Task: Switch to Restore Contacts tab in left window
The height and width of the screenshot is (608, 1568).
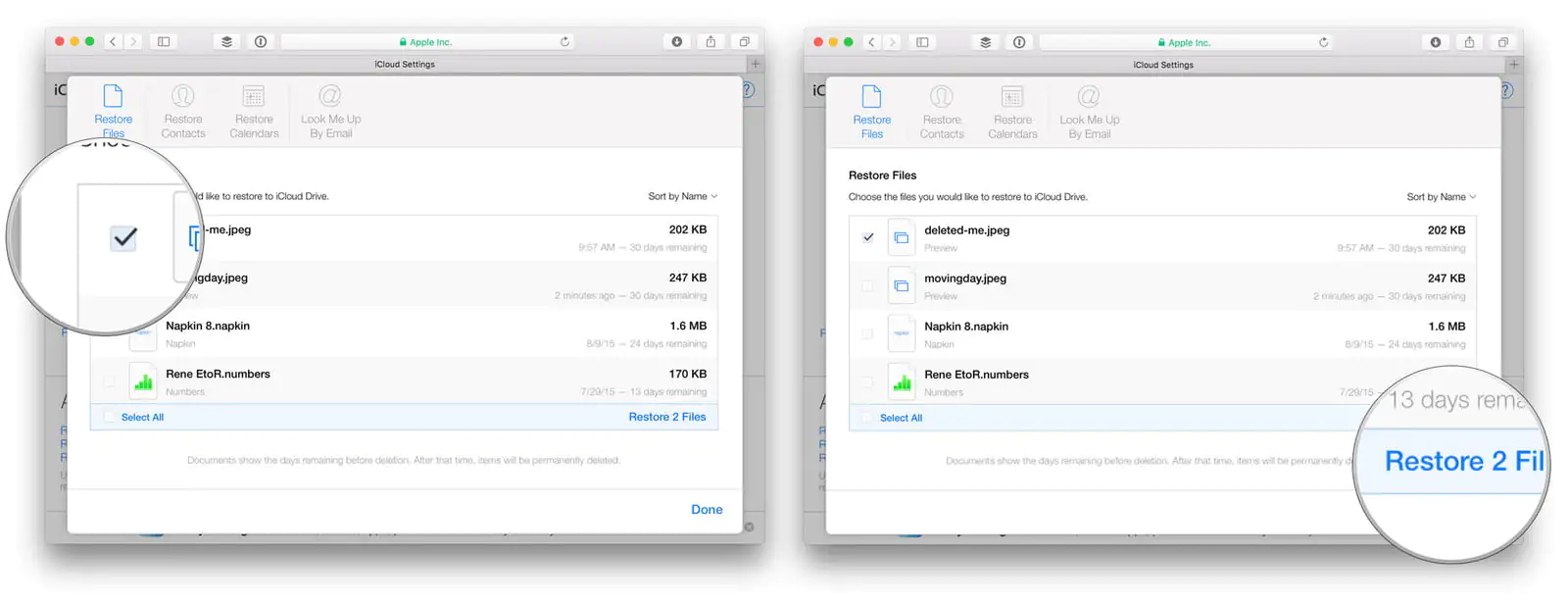Action: (x=183, y=112)
